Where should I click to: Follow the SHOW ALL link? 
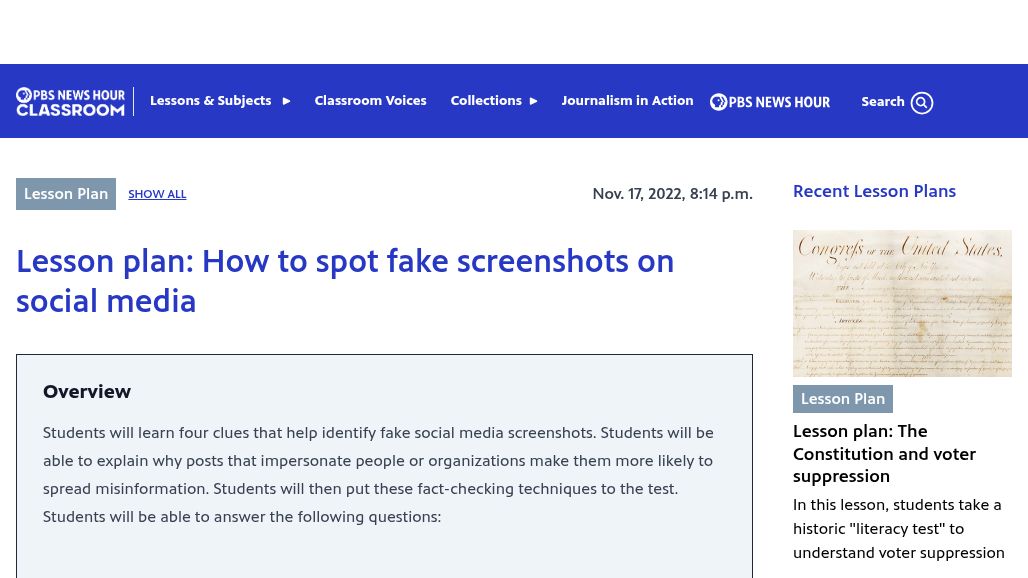pyautogui.click(x=157, y=194)
